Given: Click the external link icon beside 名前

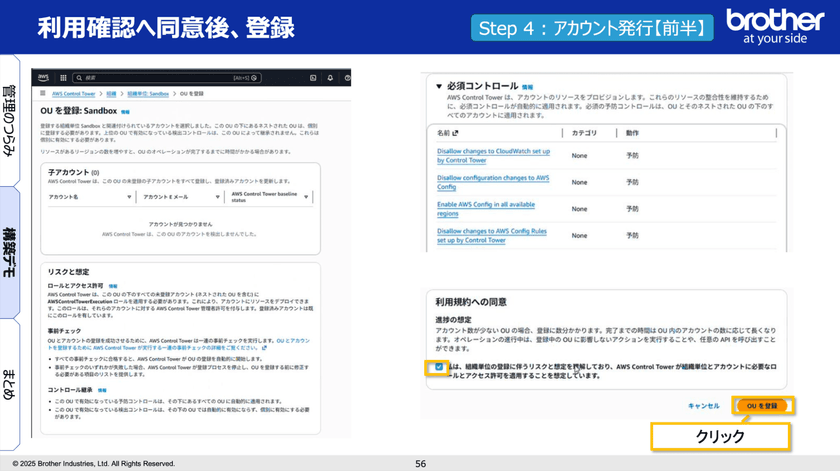Looking at the screenshot, I should [455, 132].
